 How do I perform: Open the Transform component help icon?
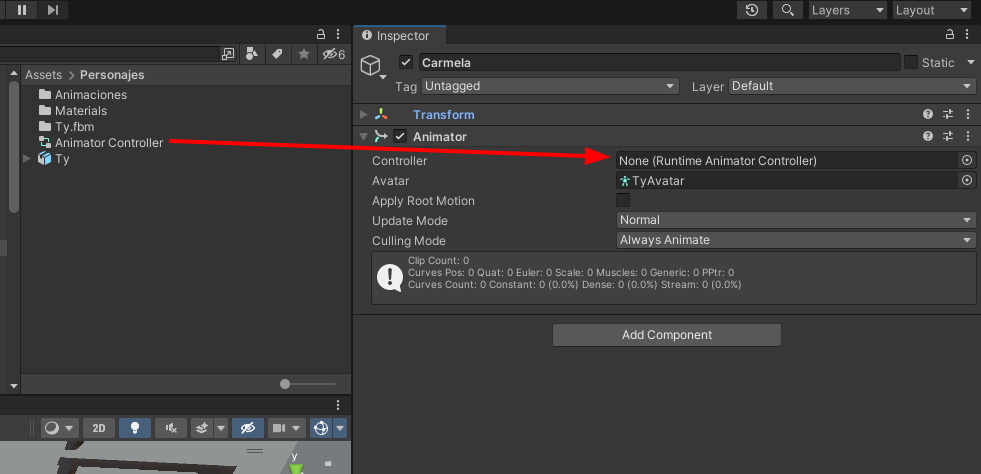tap(928, 115)
